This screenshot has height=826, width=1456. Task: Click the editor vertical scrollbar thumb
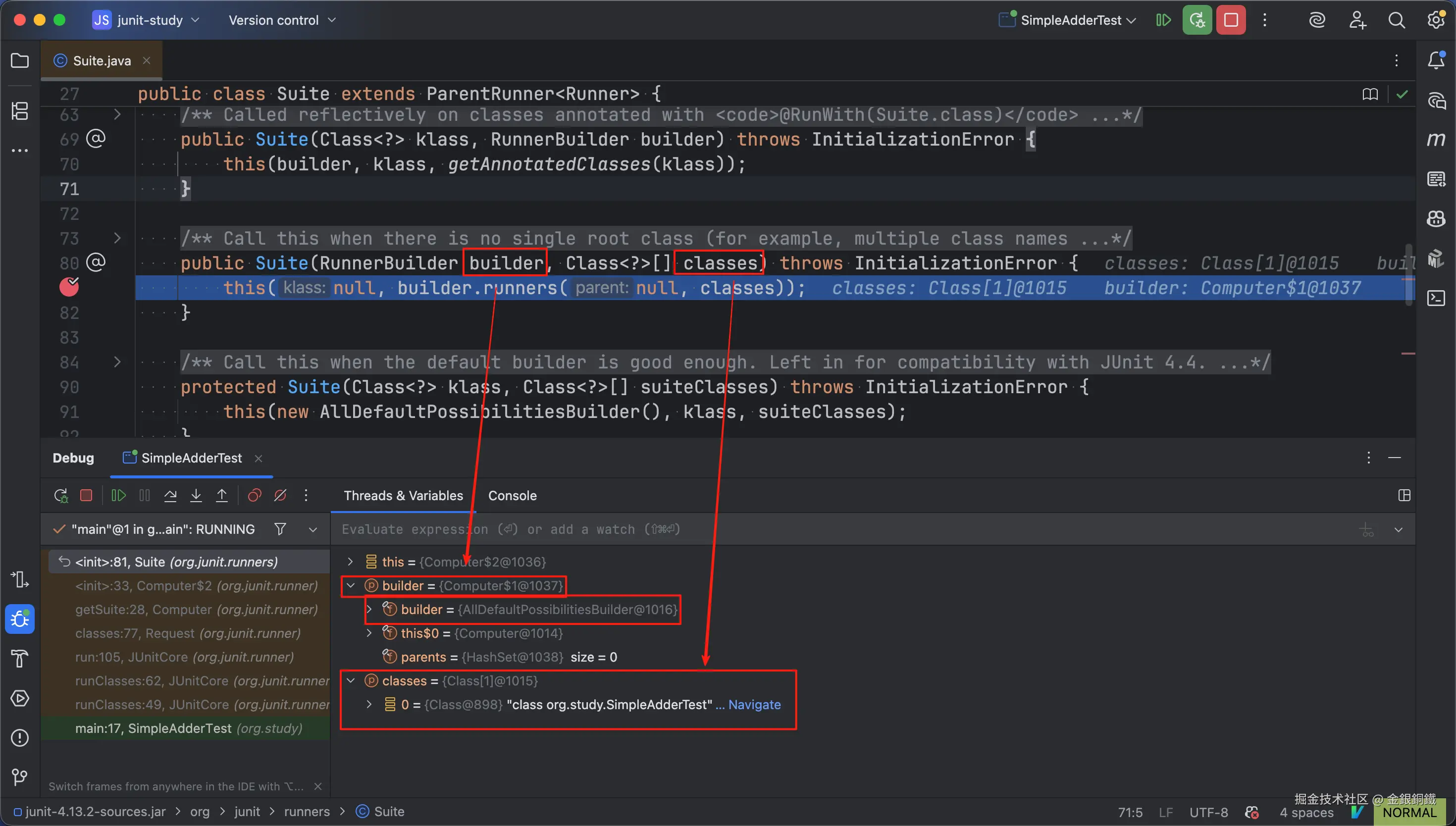tap(1408, 275)
